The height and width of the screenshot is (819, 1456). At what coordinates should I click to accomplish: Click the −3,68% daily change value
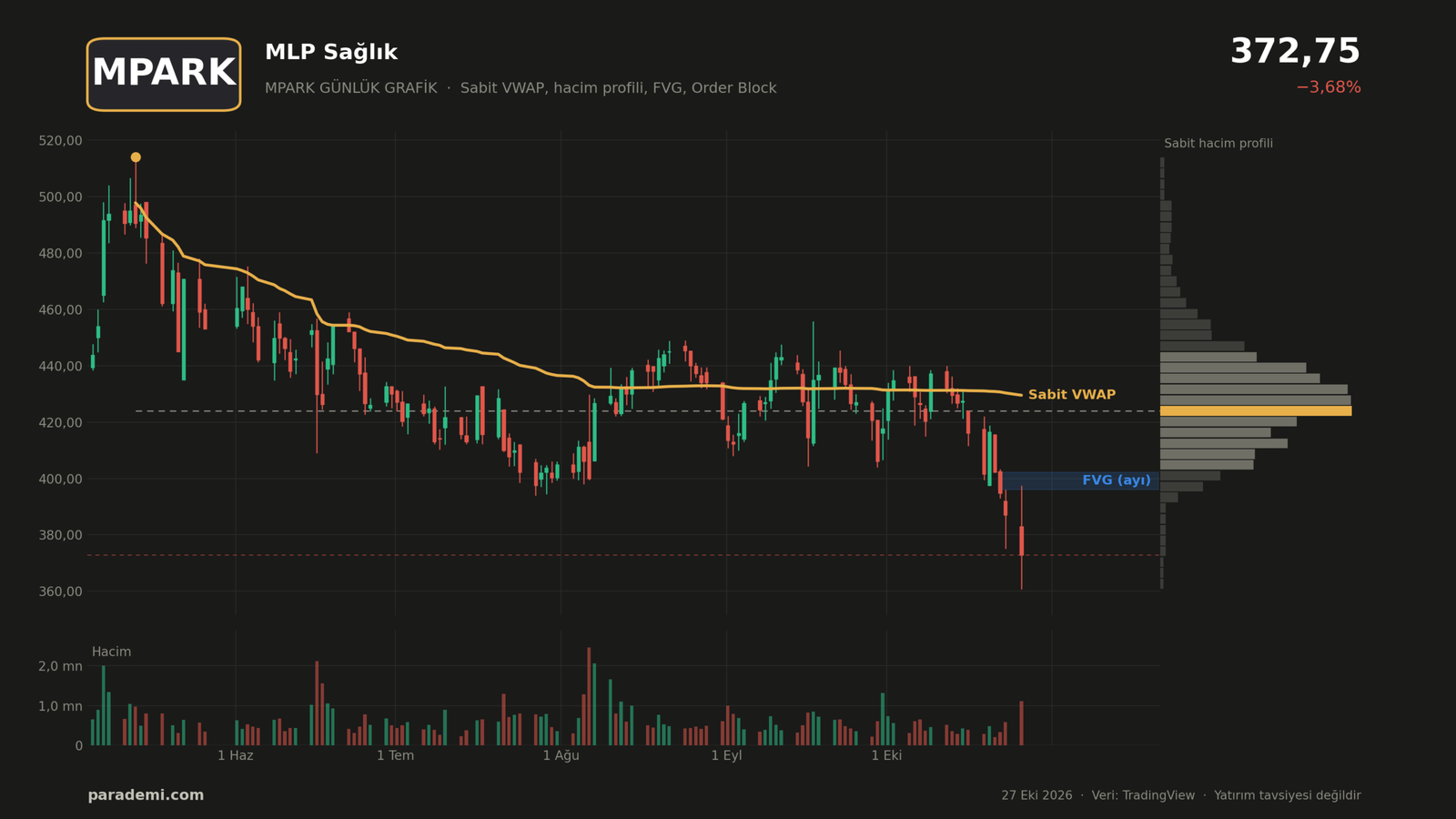1328,87
